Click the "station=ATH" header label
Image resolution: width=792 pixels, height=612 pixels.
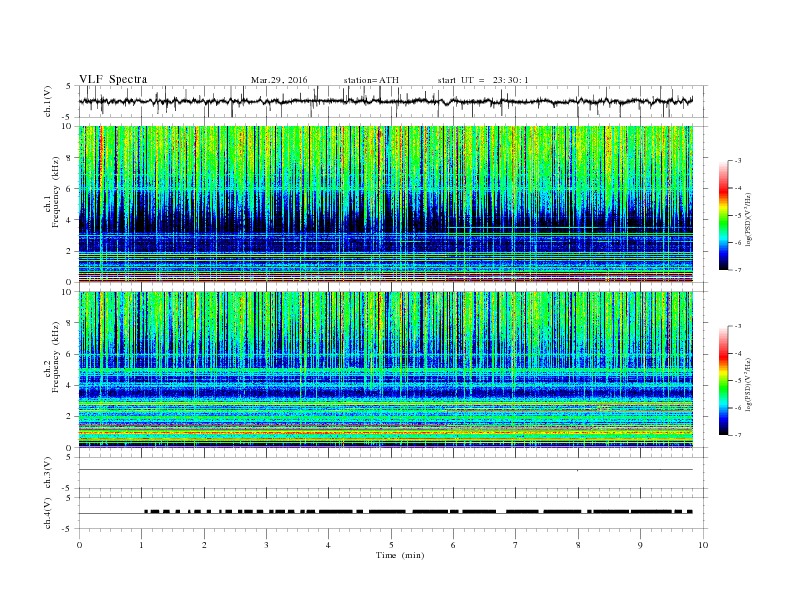(x=371, y=80)
